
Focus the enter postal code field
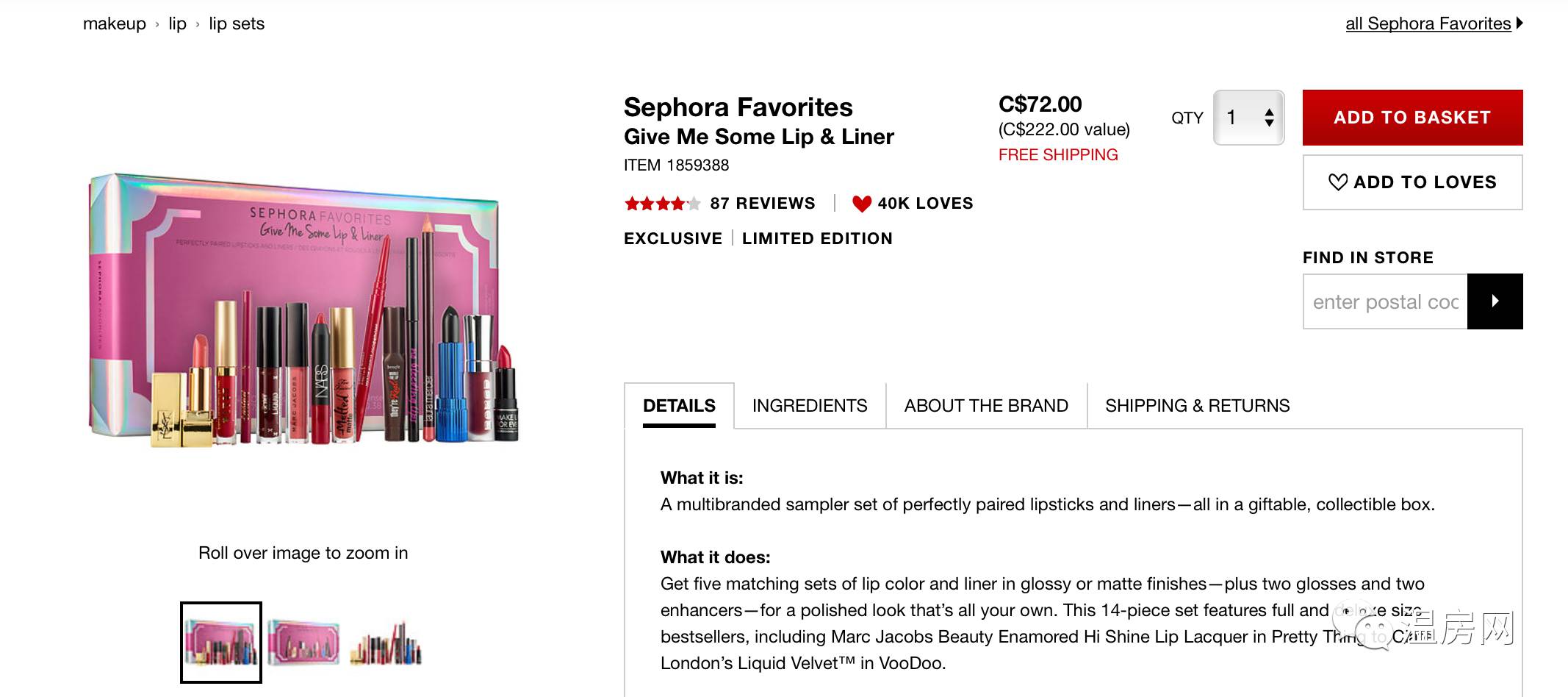pyautogui.click(x=1385, y=301)
